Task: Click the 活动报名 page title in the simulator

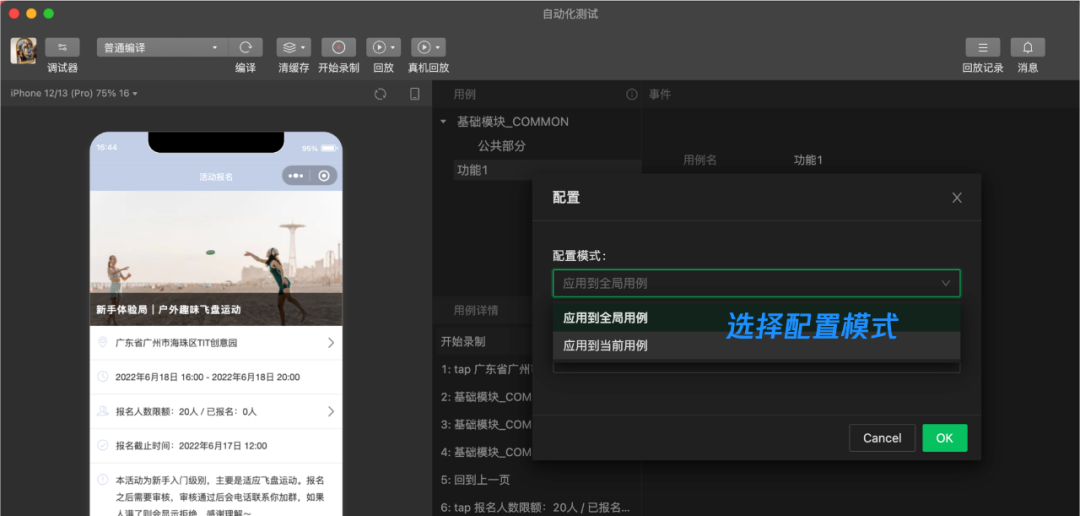Action: [x=216, y=177]
